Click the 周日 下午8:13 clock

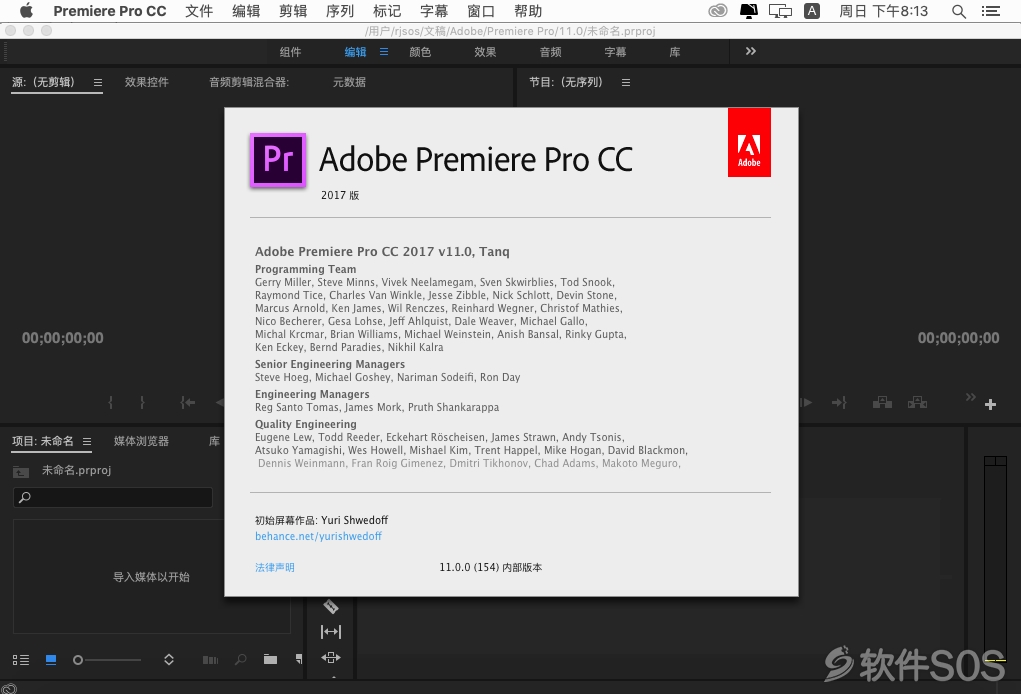click(x=884, y=11)
